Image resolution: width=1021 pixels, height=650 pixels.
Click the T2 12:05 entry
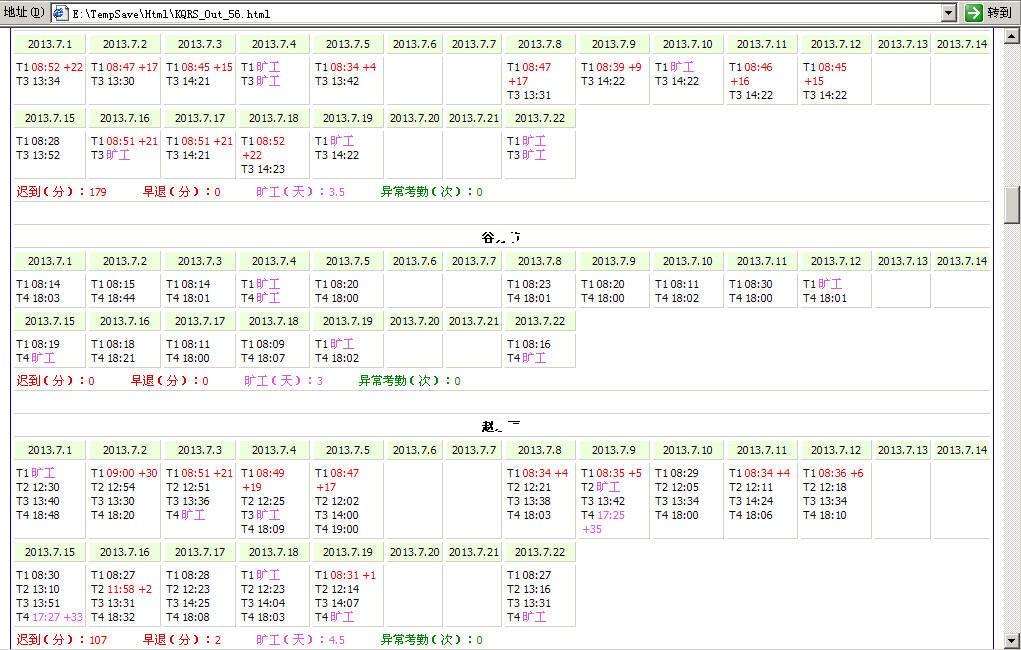coord(677,488)
